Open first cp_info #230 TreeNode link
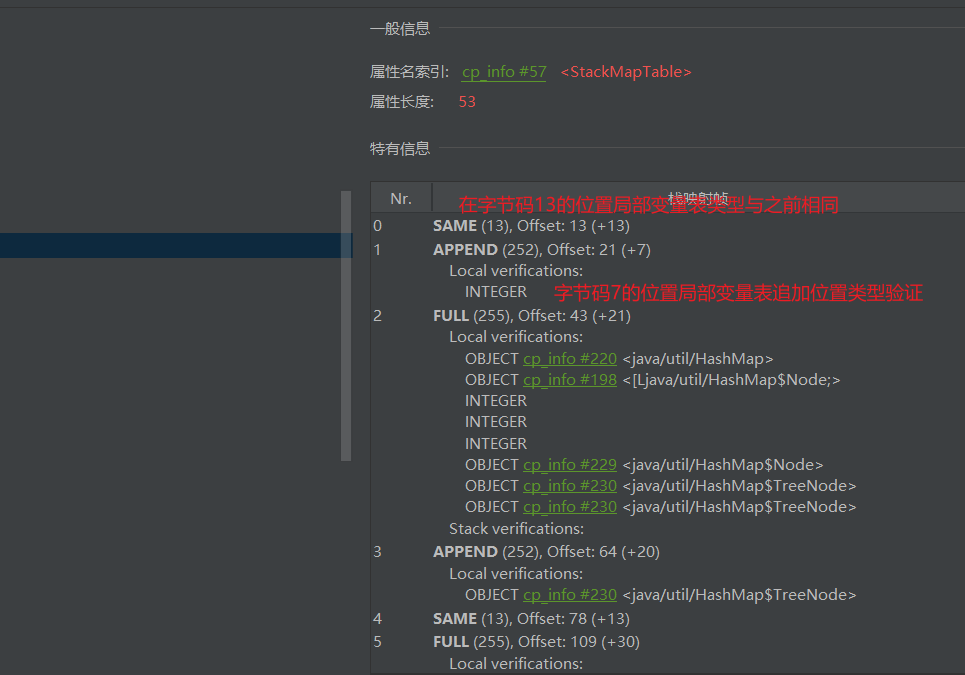 (570, 485)
